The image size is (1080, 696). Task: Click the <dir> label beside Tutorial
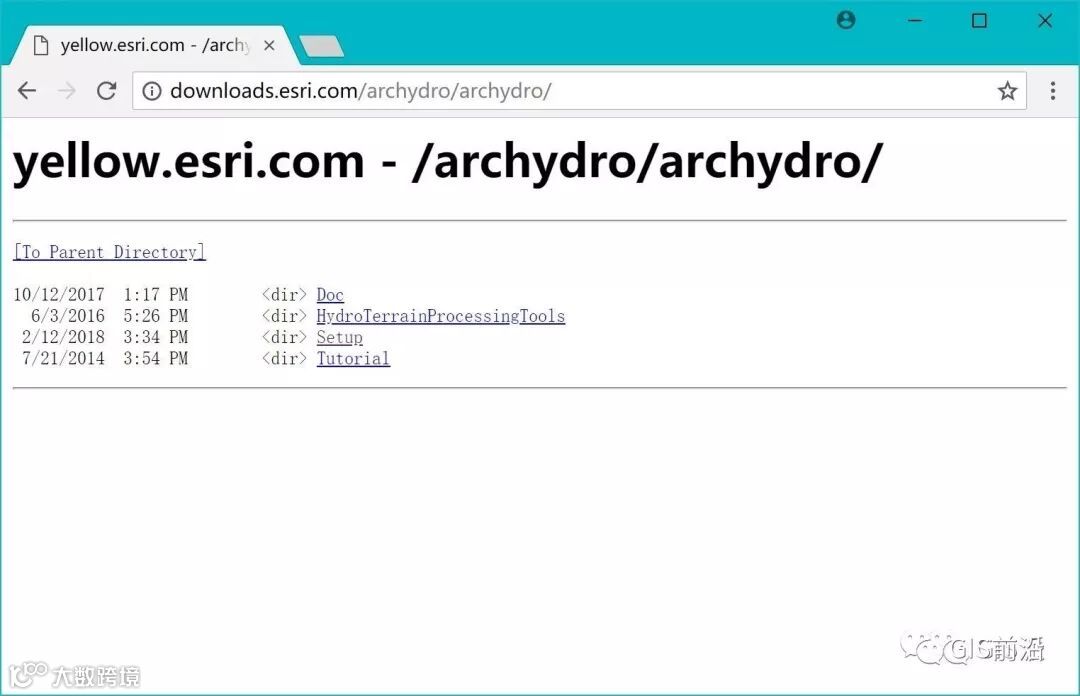pos(284,358)
